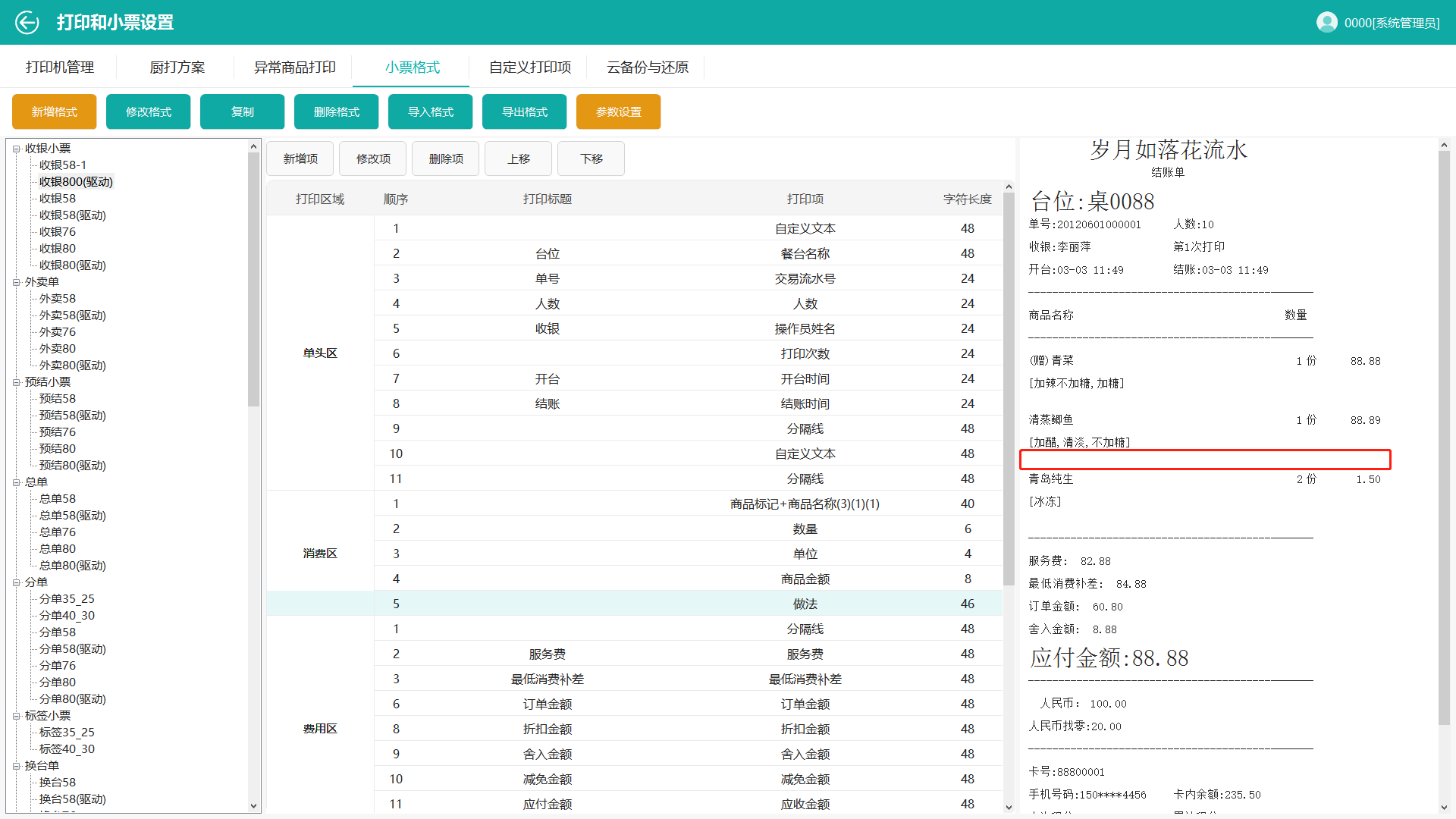Select the 小票格式 tab
This screenshot has width=1456, height=819.
412,67
